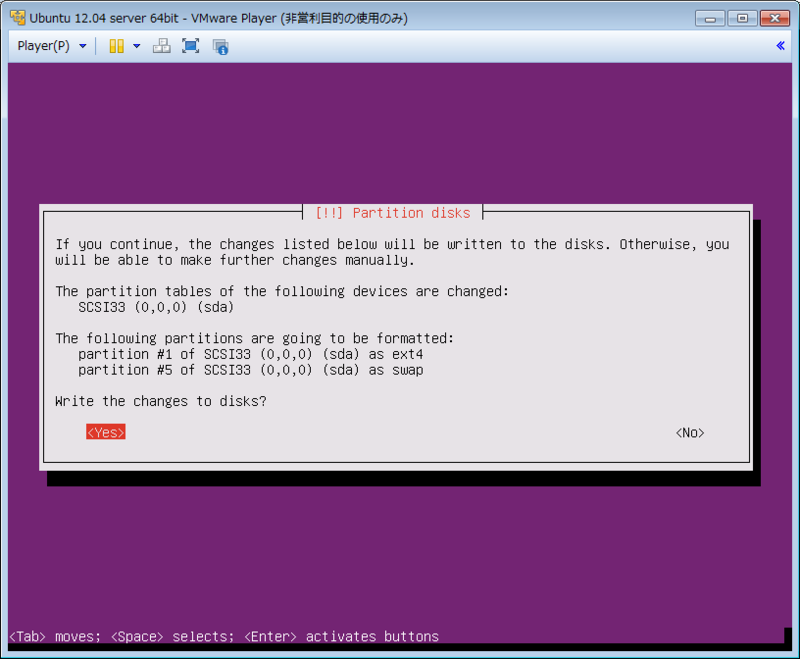
Task: Click 'The partition tables of the following devices' text
Action: click(x=282, y=291)
